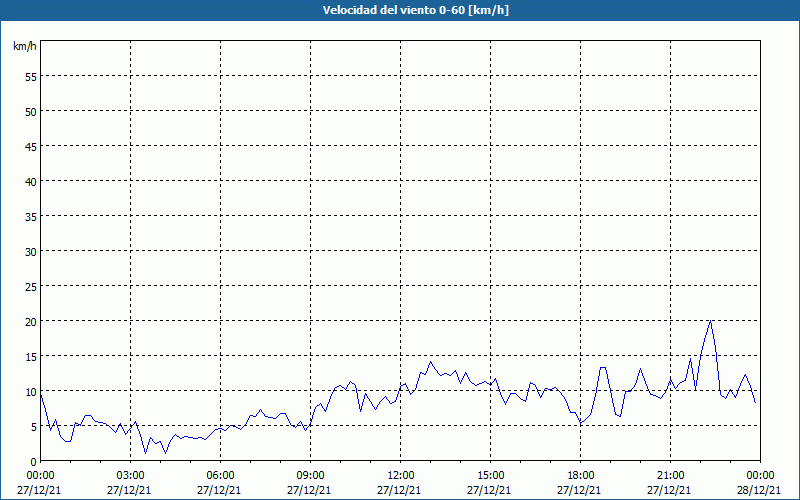Click the "15:00" time label
This screenshot has width=800, height=500.
coord(490,476)
